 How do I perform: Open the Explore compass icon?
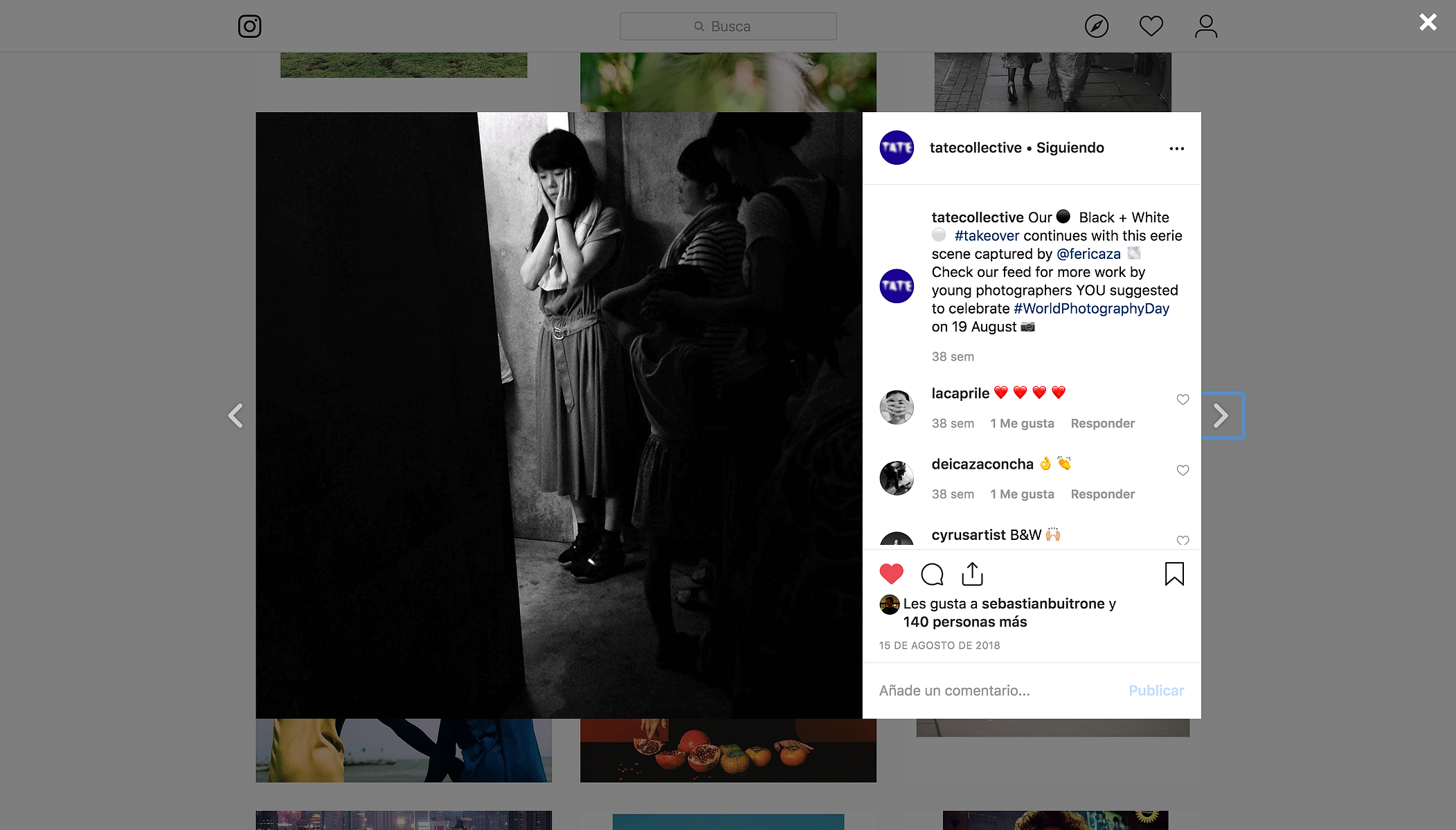[x=1096, y=26]
